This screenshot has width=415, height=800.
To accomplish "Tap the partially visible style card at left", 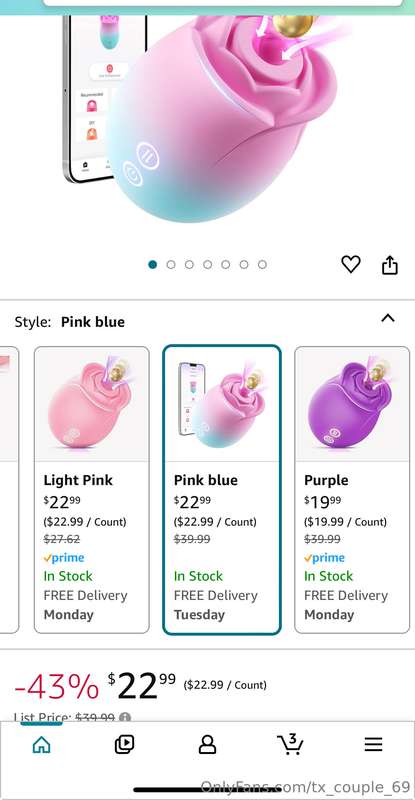I will click(9, 490).
